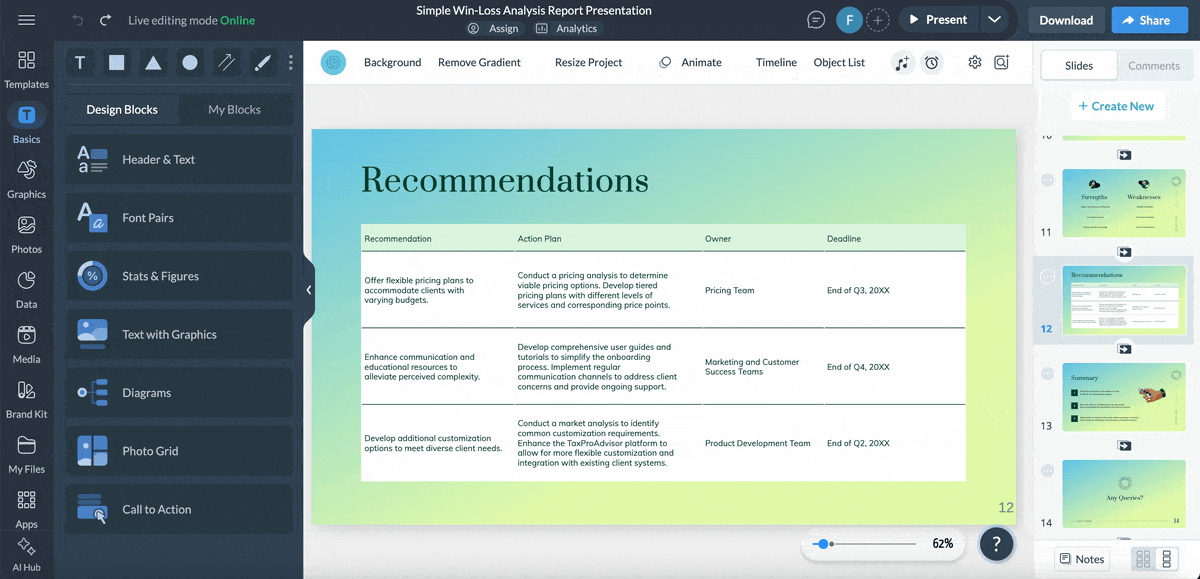
Task: Open the slide timer clock icon
Action: [932, 63]
